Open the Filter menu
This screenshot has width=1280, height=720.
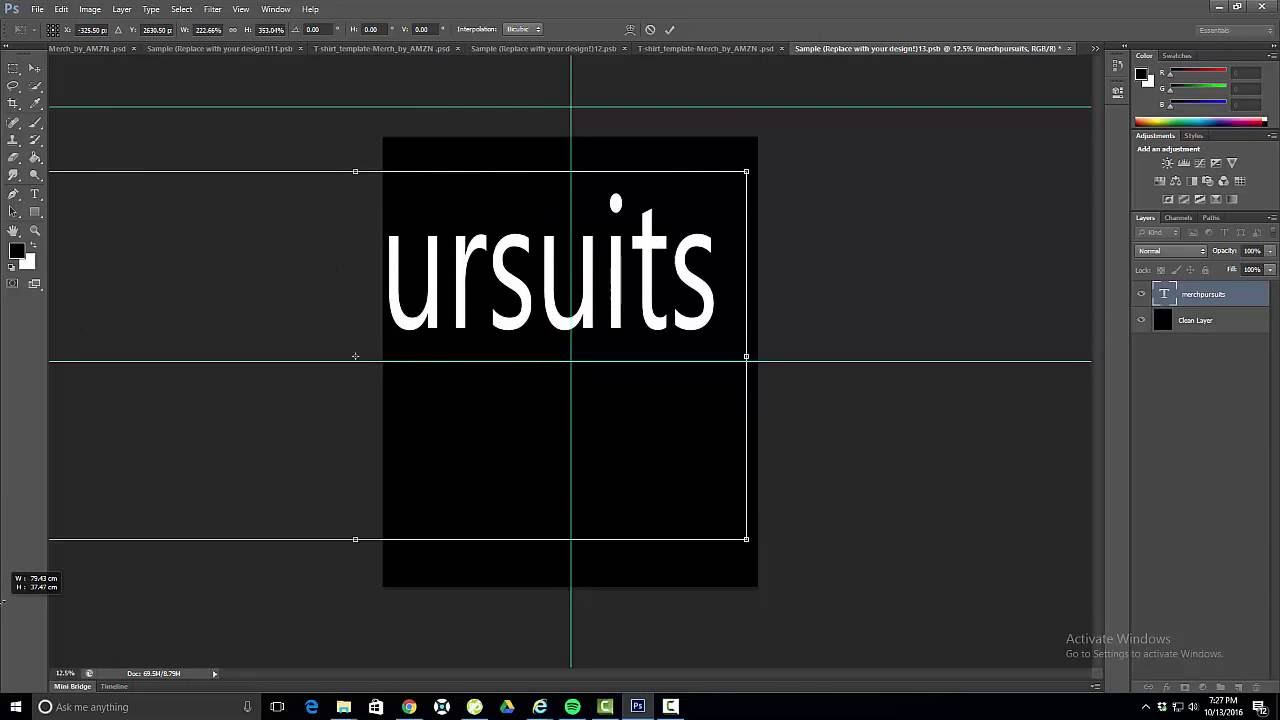212,9
